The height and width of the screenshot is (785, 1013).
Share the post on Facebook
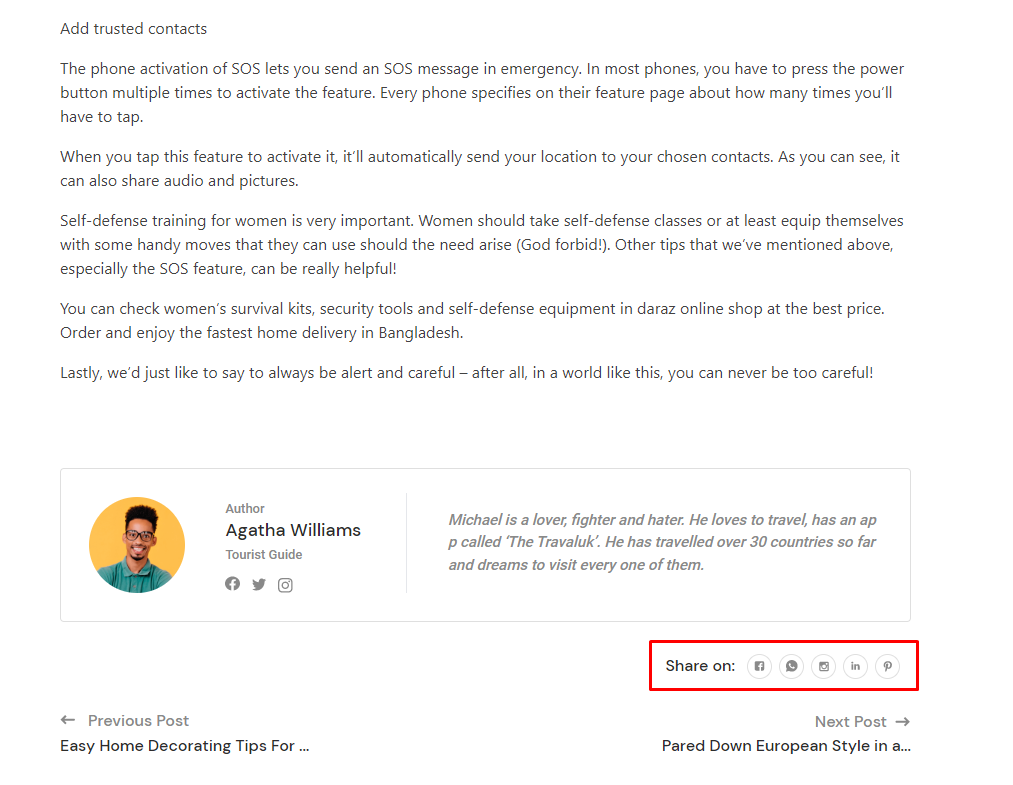coord(760,666)
